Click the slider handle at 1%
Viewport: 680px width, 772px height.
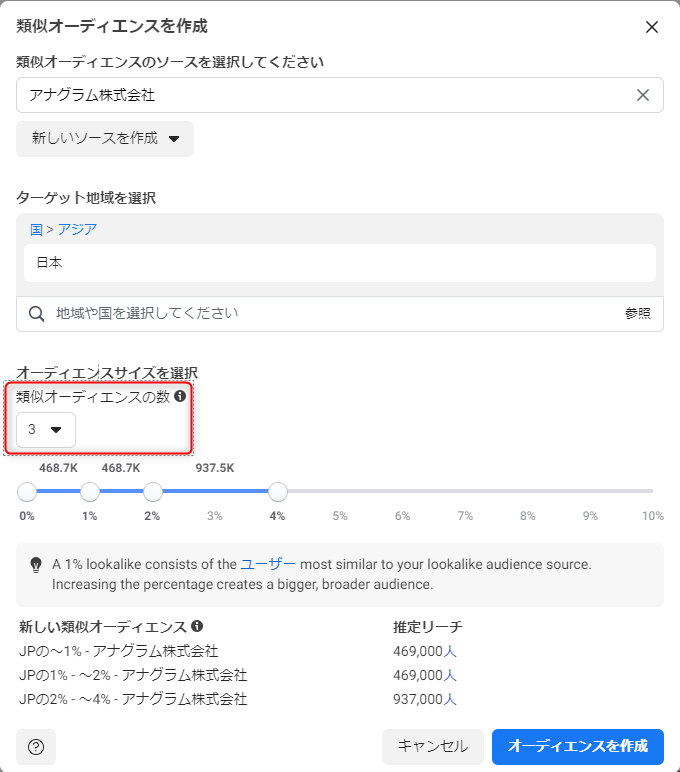point(90,492)
